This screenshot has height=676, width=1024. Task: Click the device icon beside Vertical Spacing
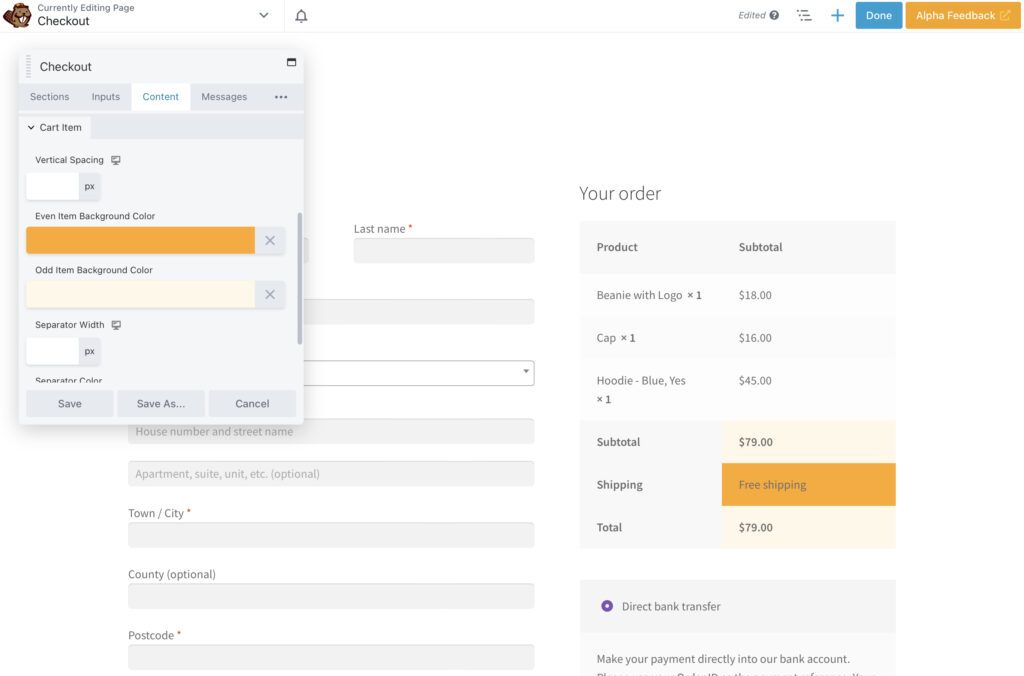click(116, 159)
